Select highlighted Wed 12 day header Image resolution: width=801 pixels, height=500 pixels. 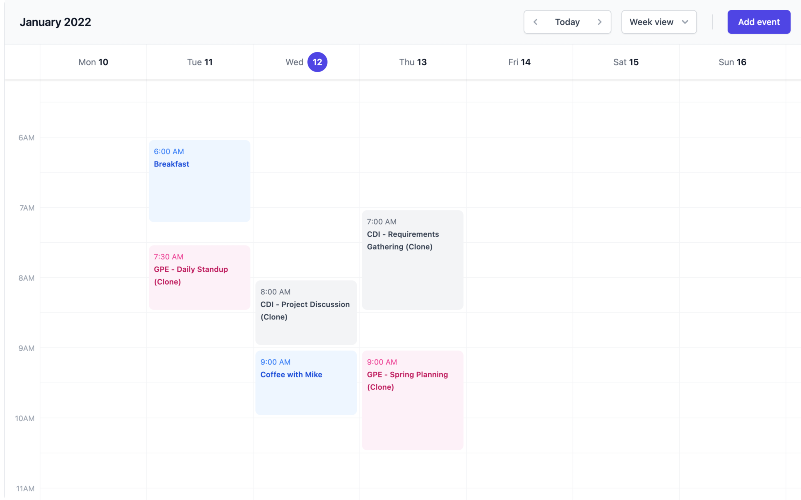click(306, 62)
